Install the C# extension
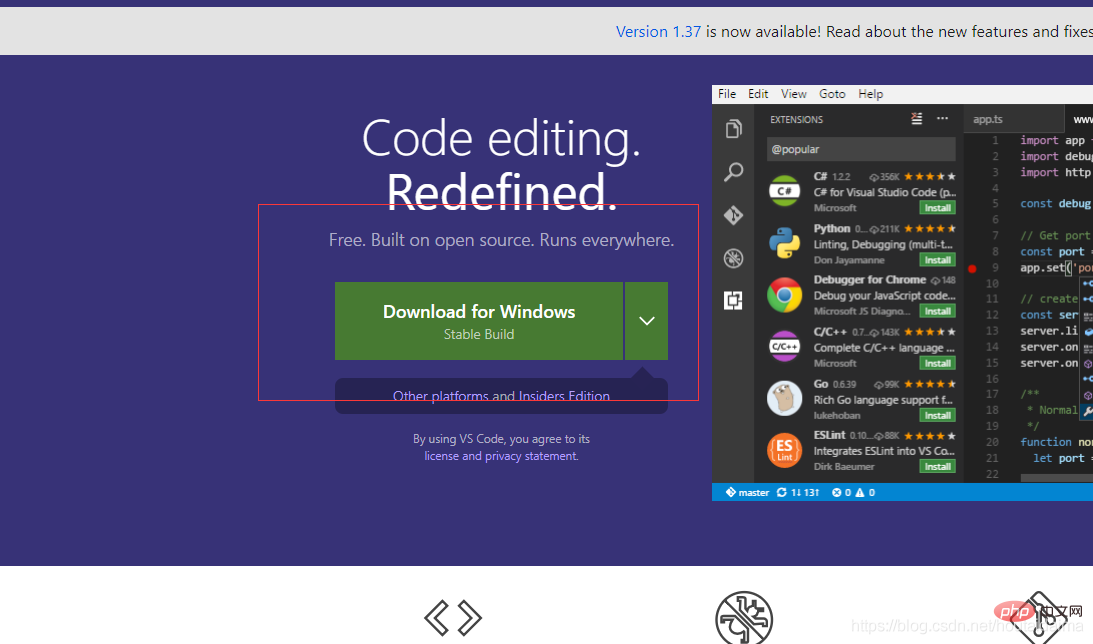The width and height of the screenshot is (1093, 644). [937, 208]
